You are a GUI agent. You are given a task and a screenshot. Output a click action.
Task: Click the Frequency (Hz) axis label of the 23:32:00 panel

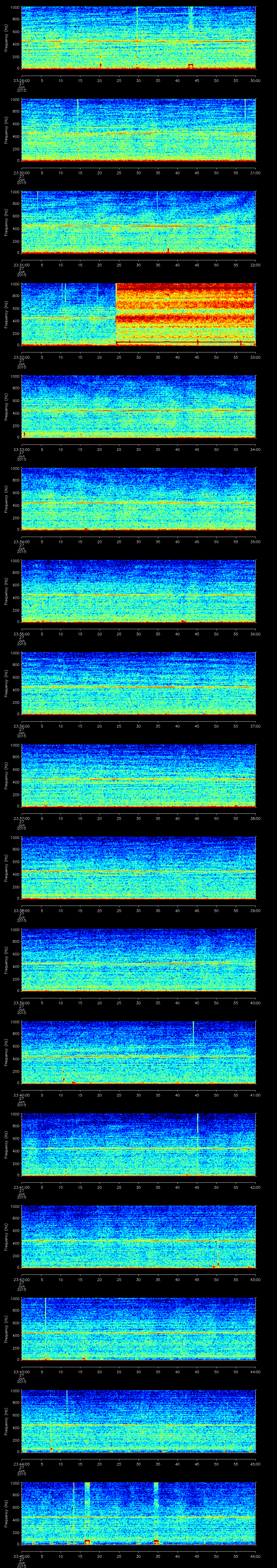pos(6,314)
